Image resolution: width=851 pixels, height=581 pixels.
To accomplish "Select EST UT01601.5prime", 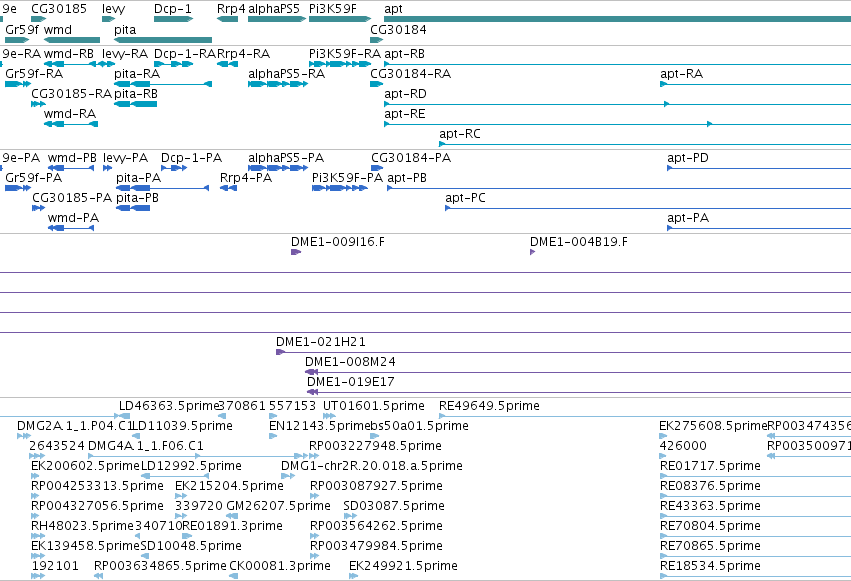I will 373,406.
